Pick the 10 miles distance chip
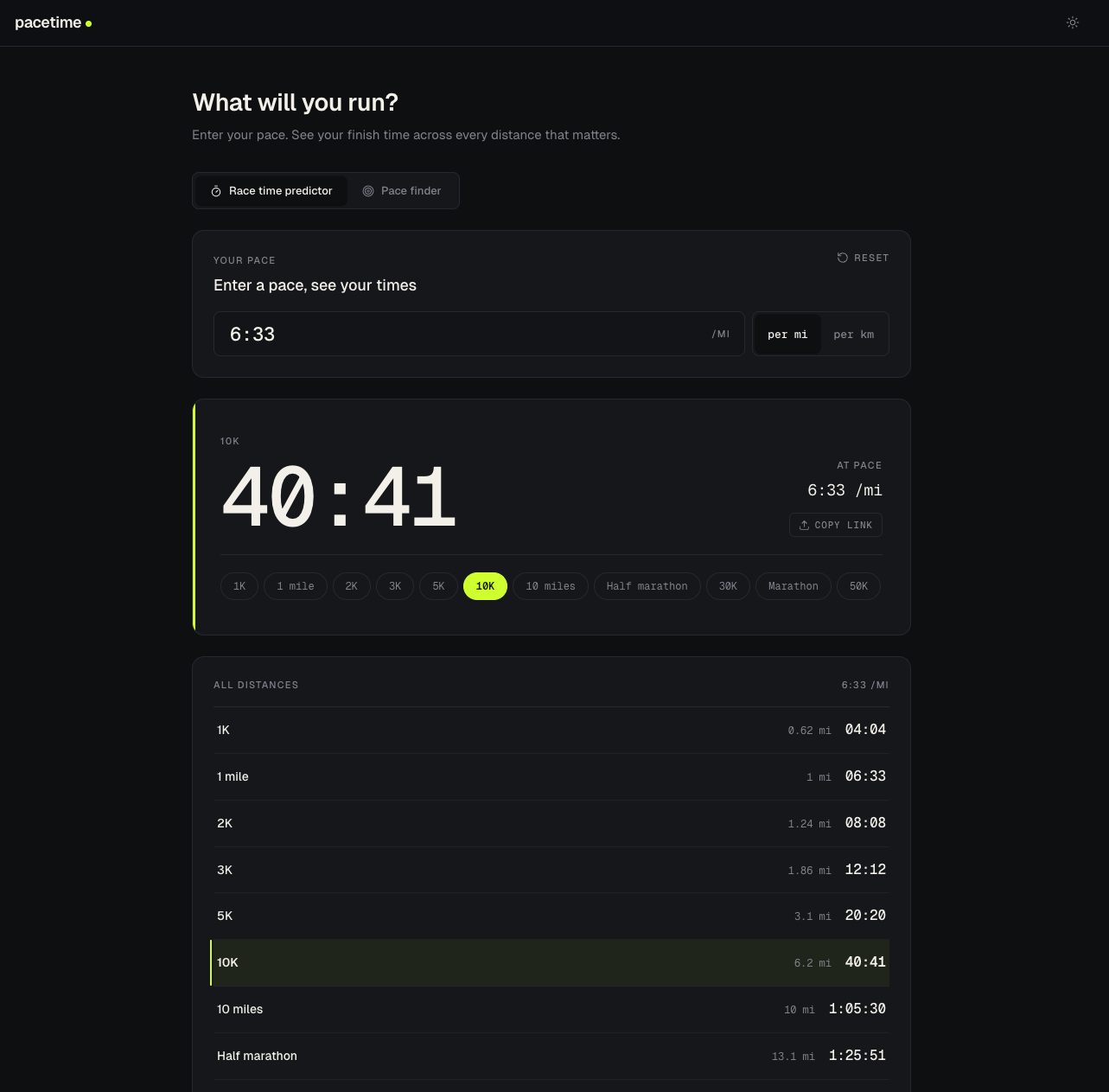 coord(551,586)
